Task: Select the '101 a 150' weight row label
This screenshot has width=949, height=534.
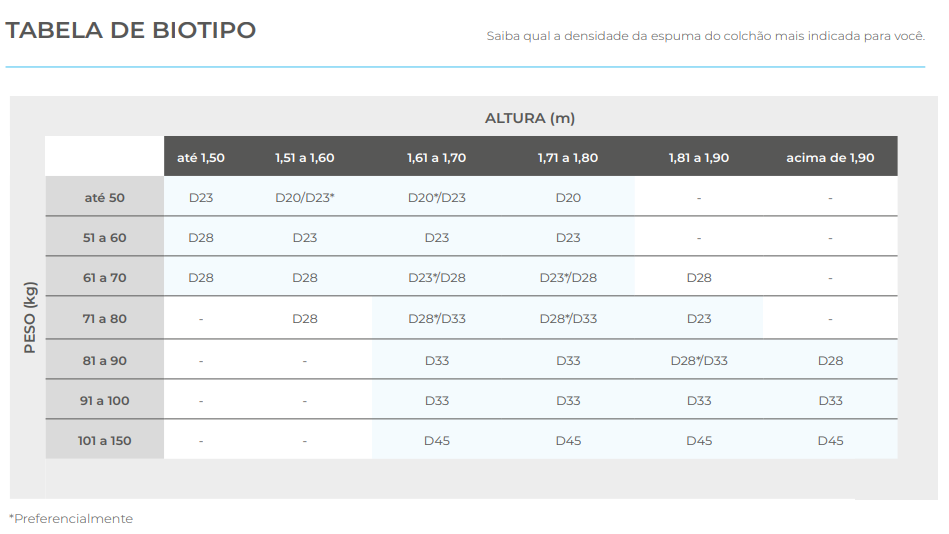Action: tap(105, 441)
